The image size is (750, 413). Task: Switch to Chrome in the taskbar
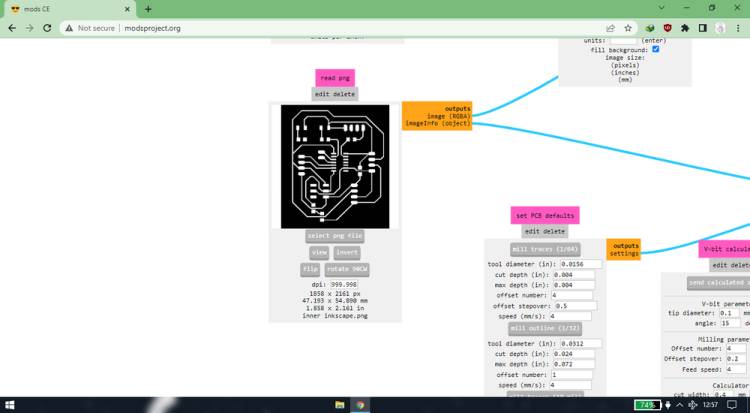(360, 405)
